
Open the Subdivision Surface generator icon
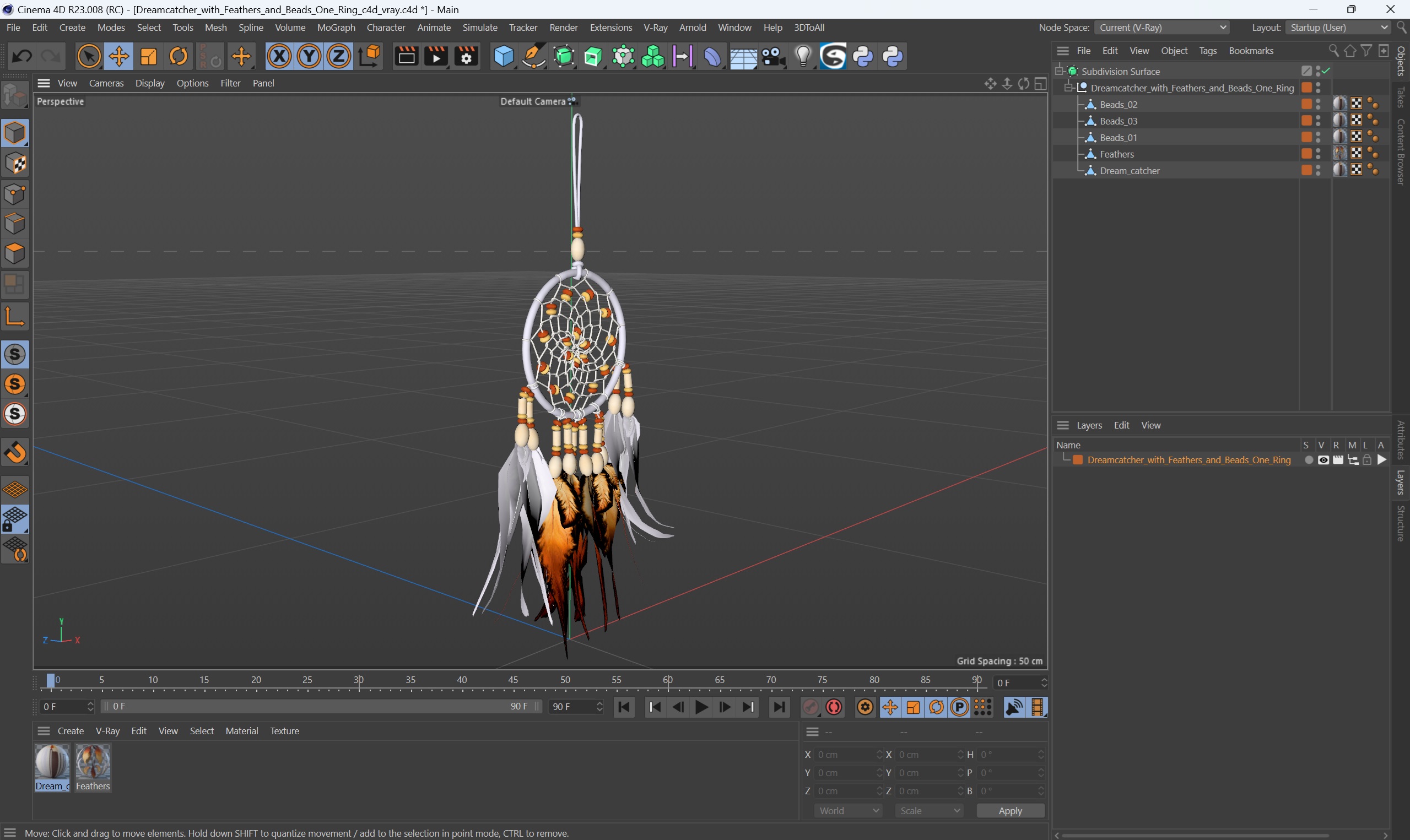click(x=564, y=57)
